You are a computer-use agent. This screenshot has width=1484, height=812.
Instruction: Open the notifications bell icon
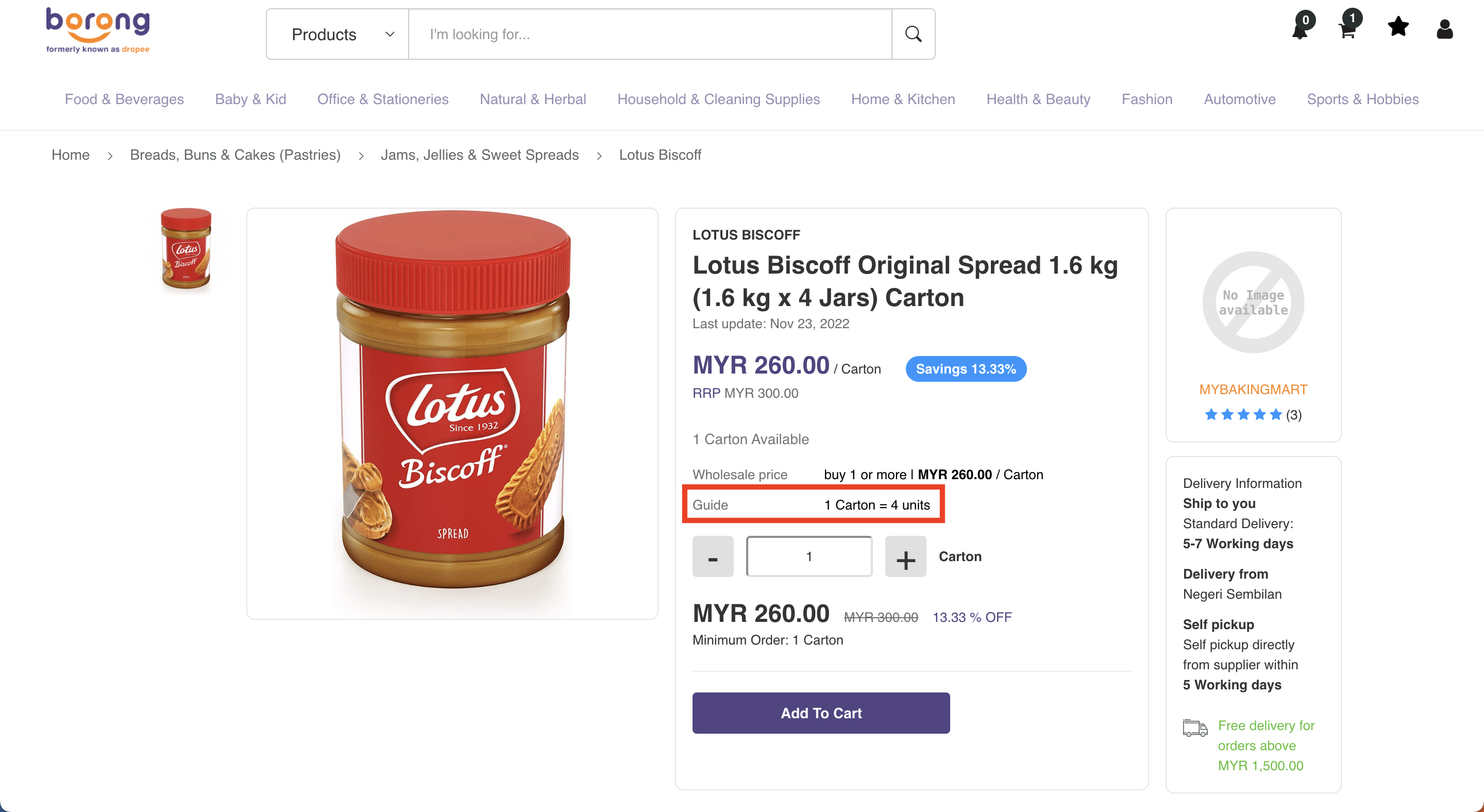[1300, 27]
